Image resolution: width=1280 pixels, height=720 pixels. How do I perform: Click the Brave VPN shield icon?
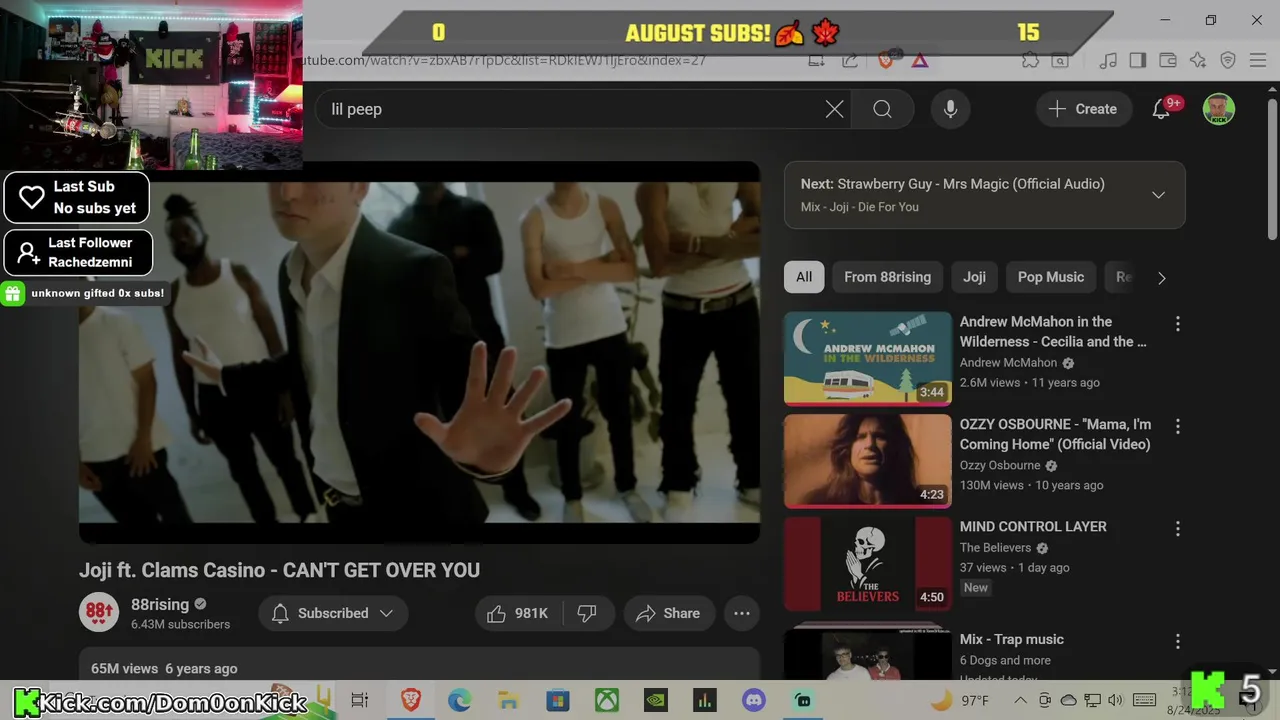tap(1228, 60)
